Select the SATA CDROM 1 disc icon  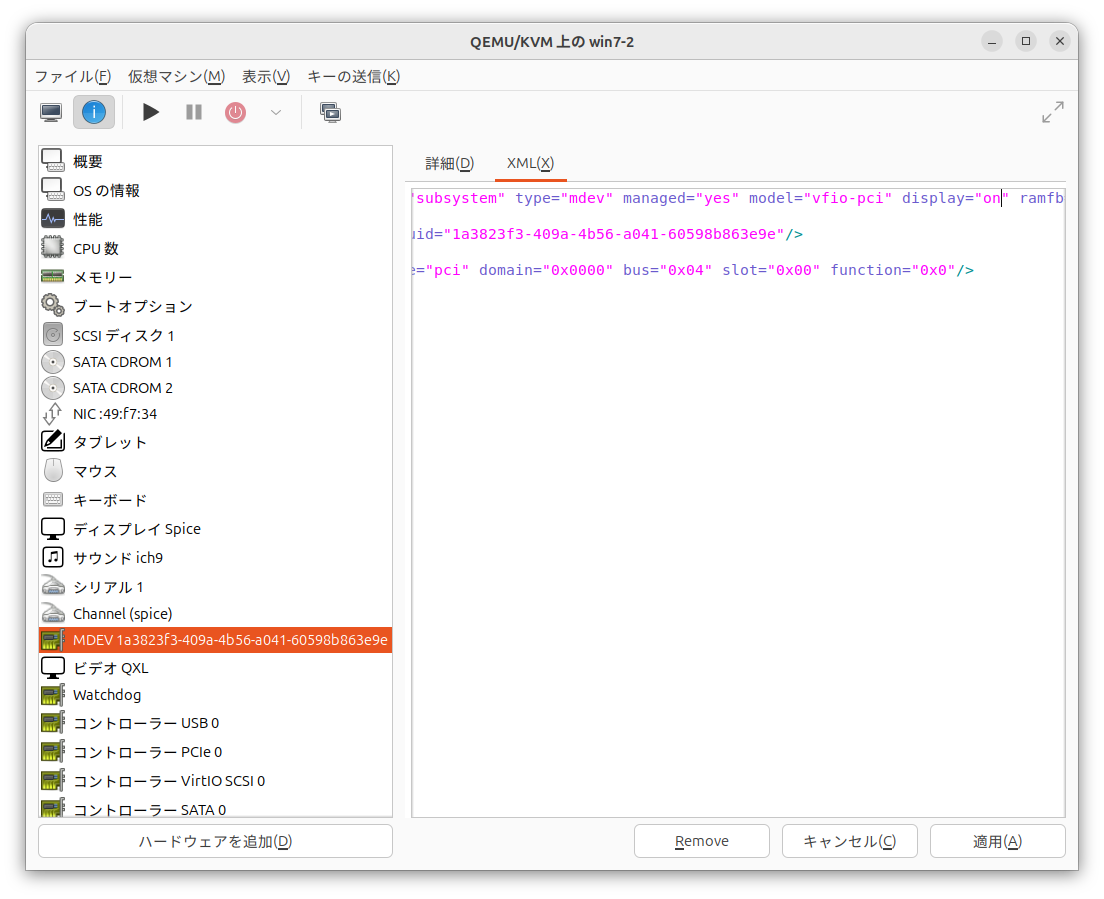pyautogui.click(x=53, y=362)
